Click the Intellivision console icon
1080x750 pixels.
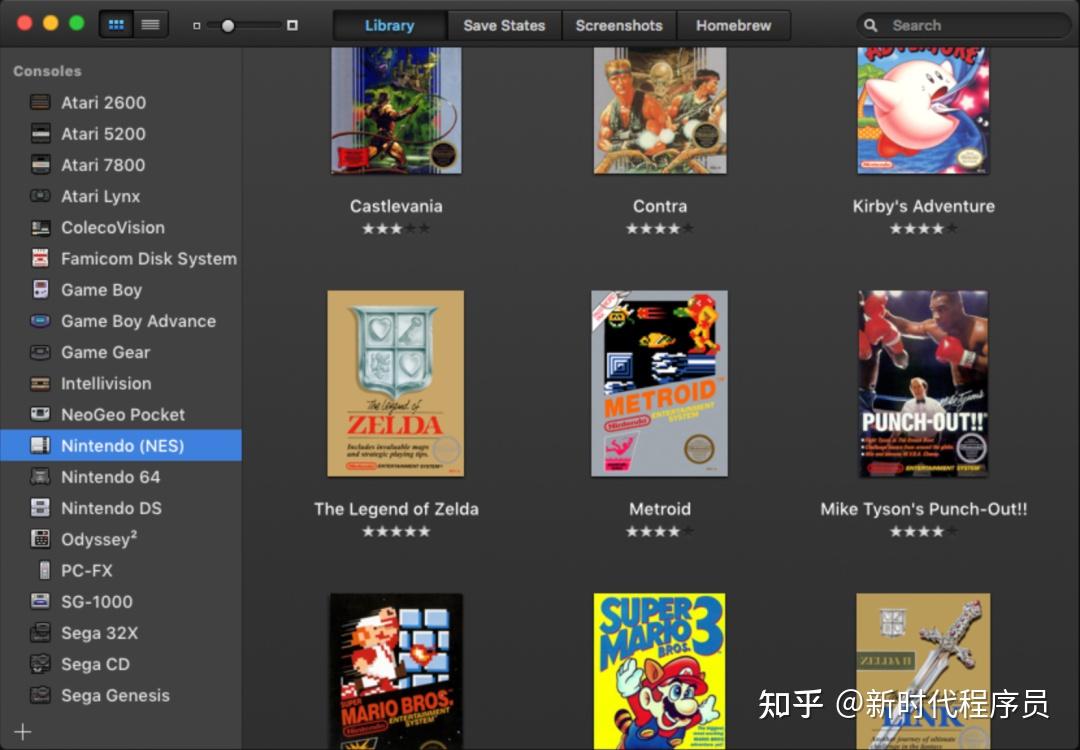[x=41, y=383]
